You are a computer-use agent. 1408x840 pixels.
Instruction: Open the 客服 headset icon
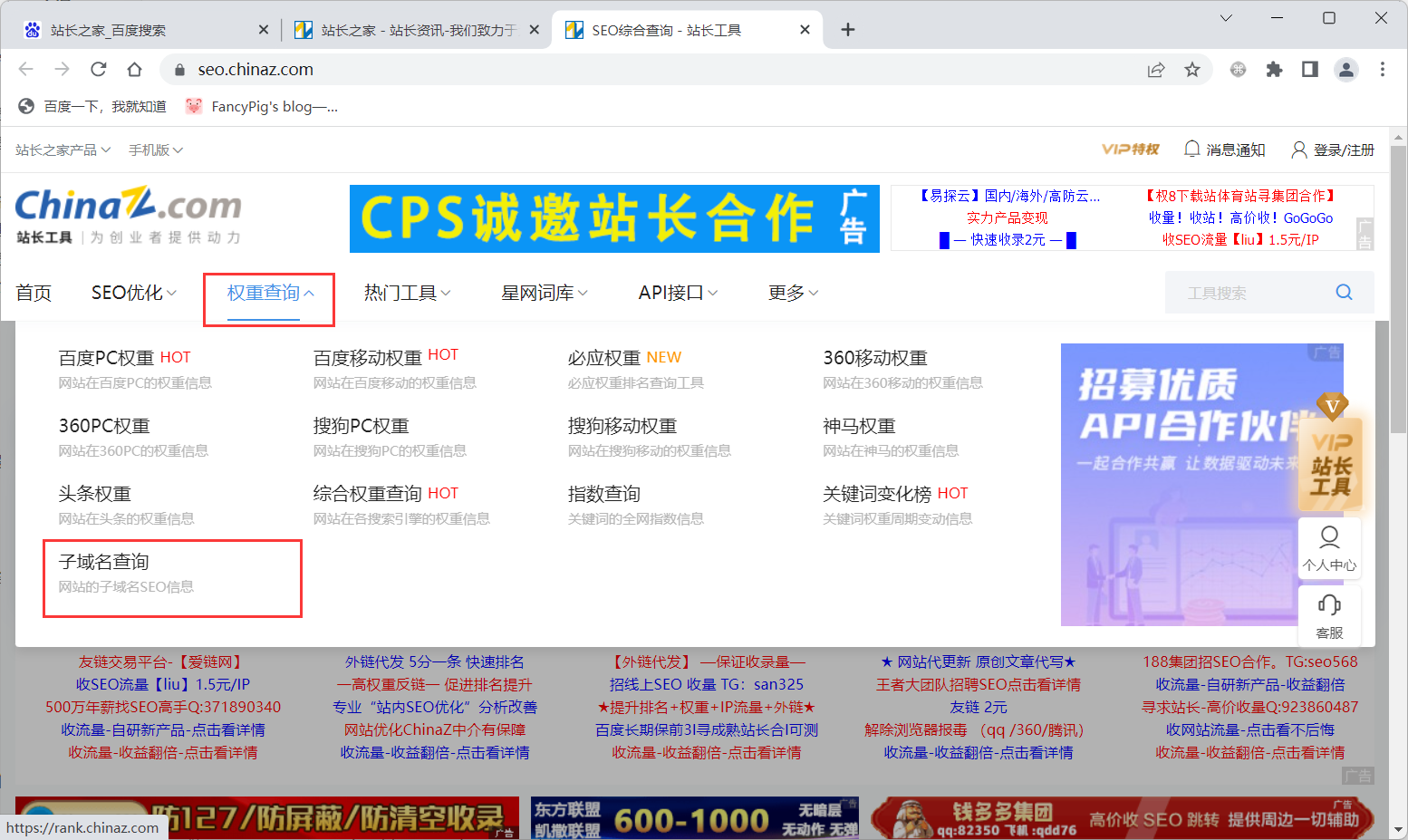(1329, 605)
